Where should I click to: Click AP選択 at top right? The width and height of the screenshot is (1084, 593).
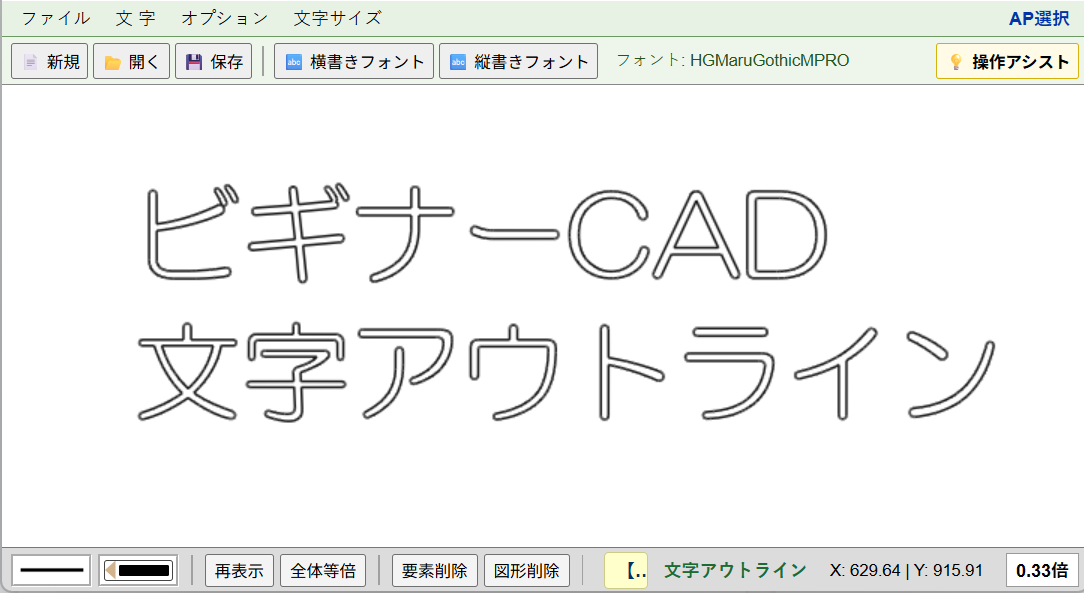1038,19
